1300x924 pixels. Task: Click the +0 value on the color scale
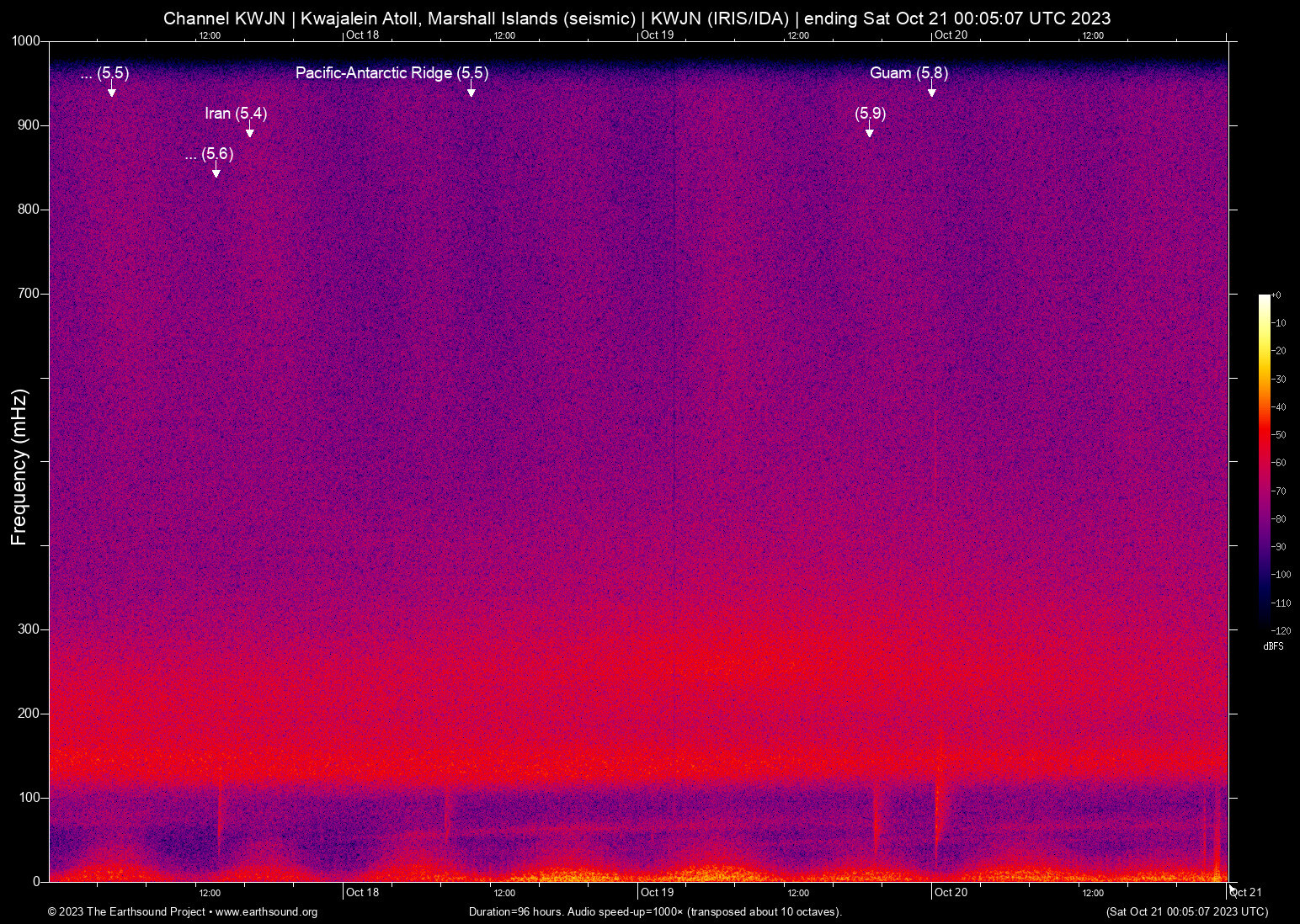pos(1276,295)
